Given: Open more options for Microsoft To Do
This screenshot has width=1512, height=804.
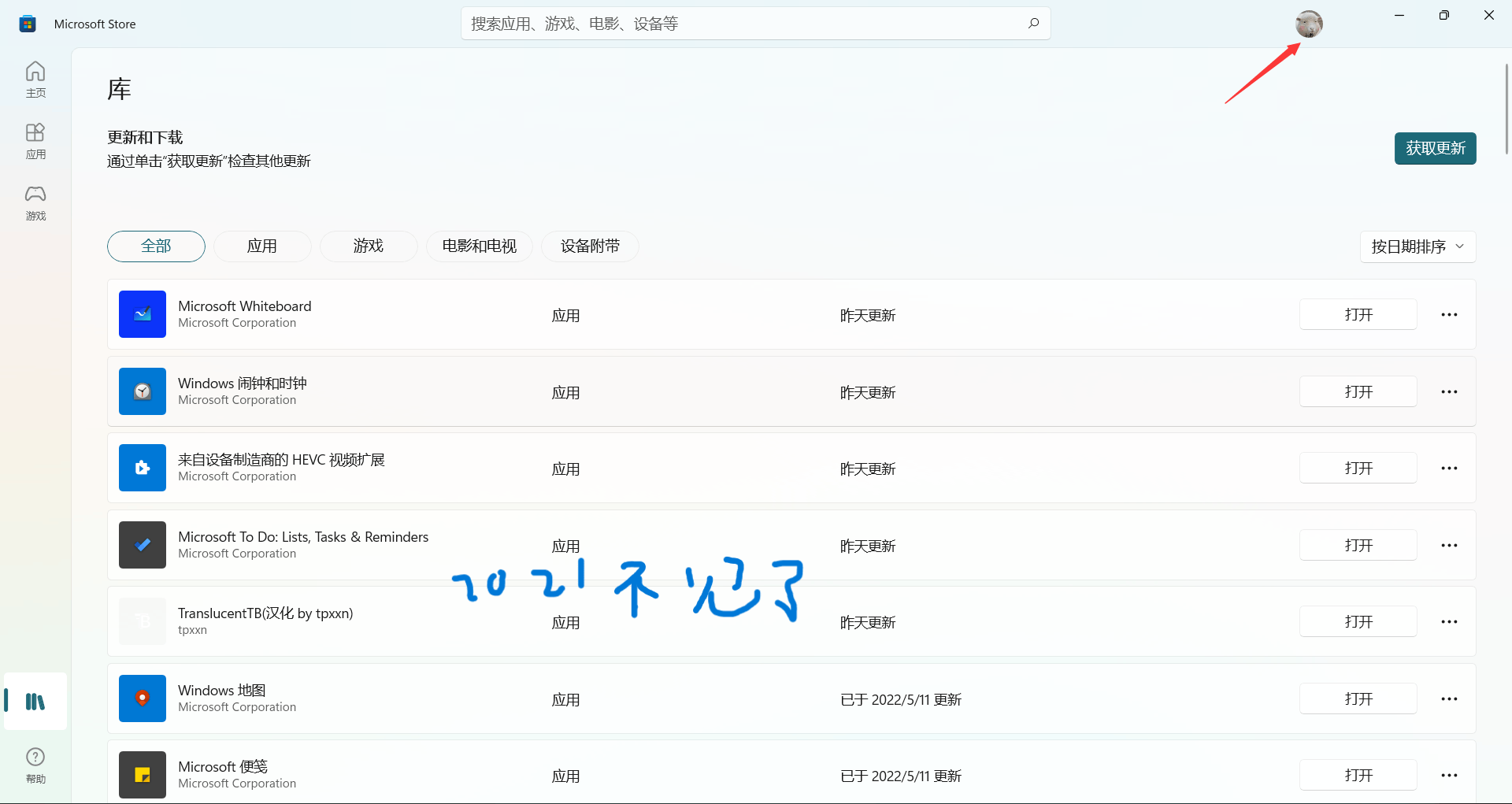Looking at the screenshot, I should pos(1449,545).
